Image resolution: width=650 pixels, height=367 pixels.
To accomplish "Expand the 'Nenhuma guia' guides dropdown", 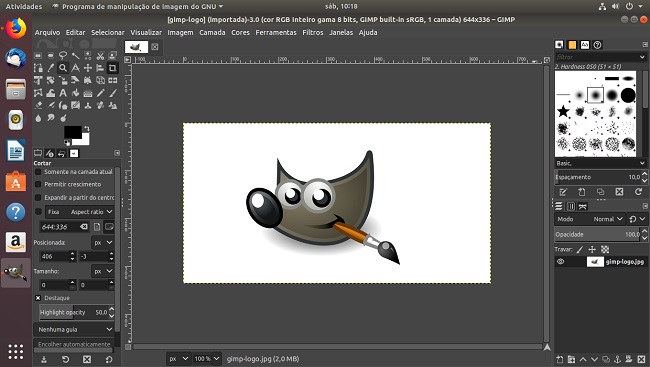I will coord(75,329).
